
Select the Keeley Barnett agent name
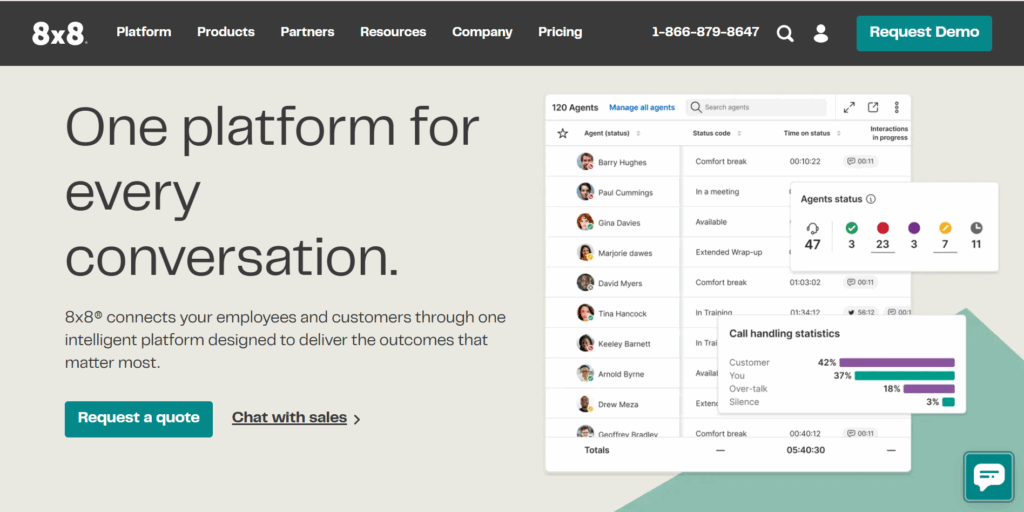click(x=624, y=344)
